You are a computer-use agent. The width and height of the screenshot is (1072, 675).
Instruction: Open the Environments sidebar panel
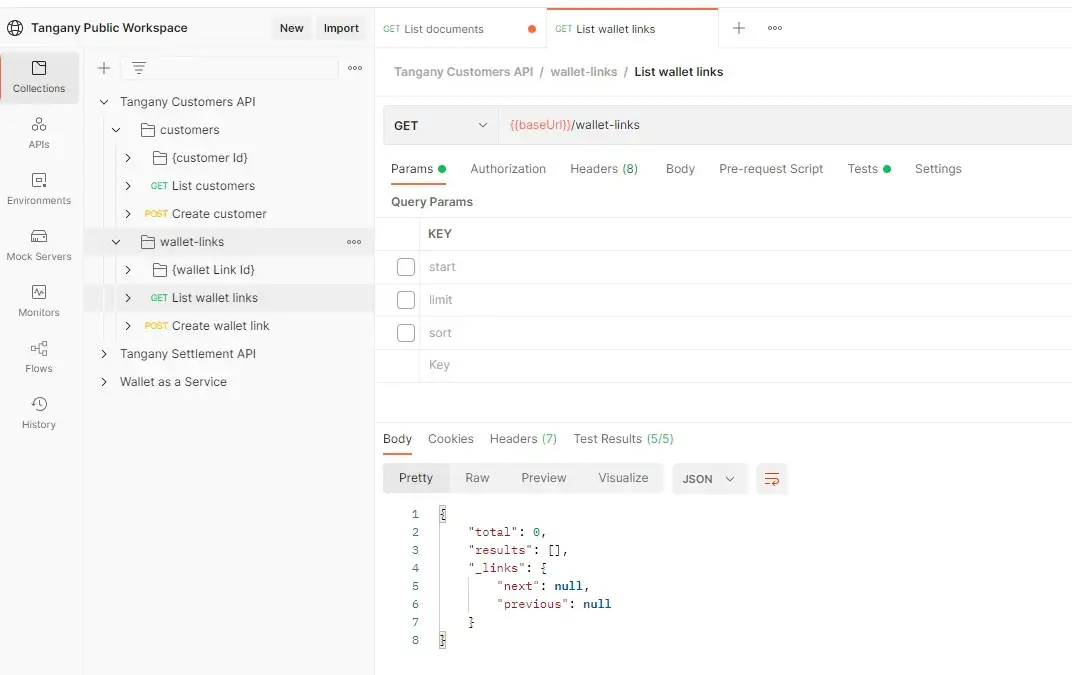tap(39, 189)
